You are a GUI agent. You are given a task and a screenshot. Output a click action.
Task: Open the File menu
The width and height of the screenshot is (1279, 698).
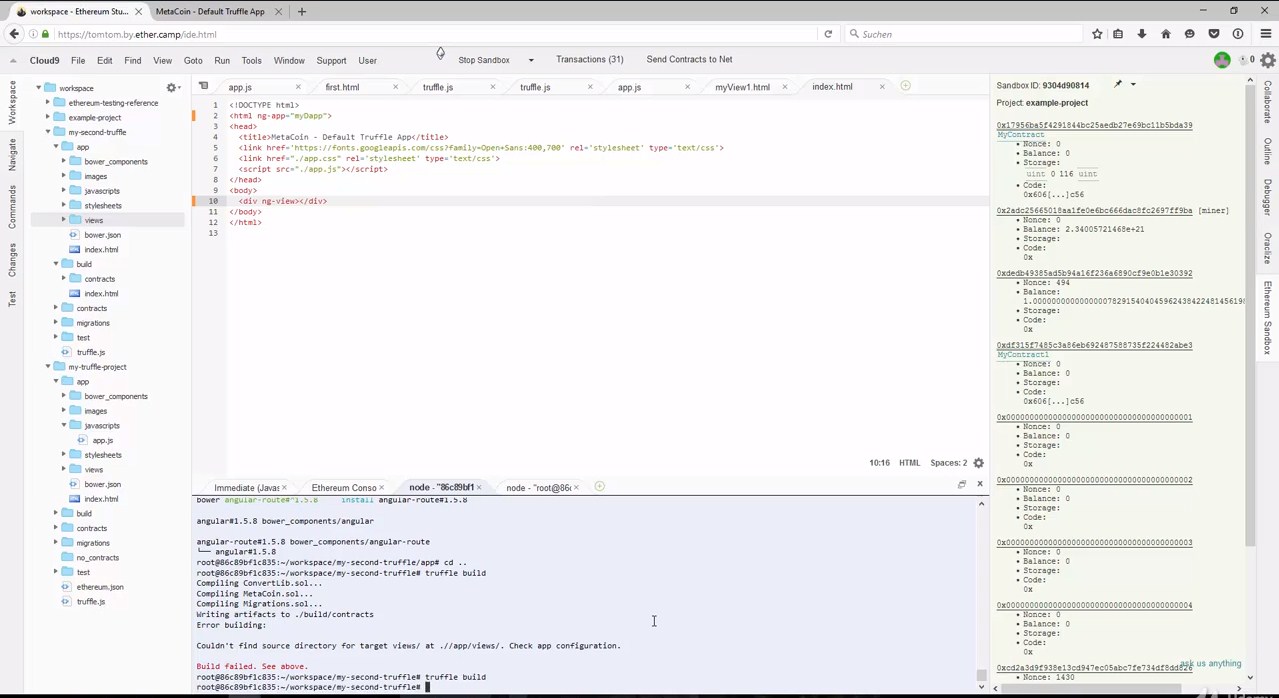78,61
